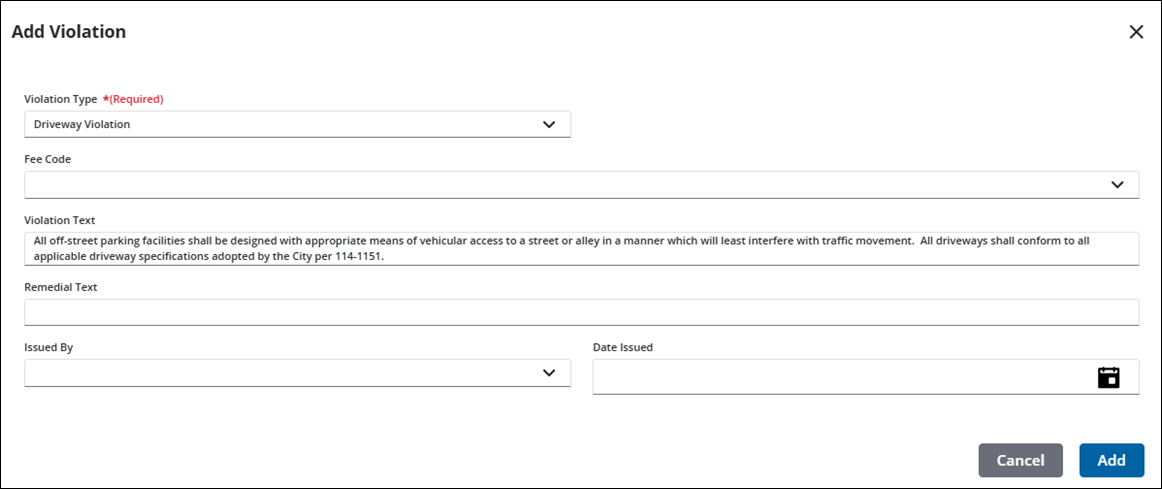Click the Violation Type chevron arrow
1162x489 pixels.
point(548,125)
